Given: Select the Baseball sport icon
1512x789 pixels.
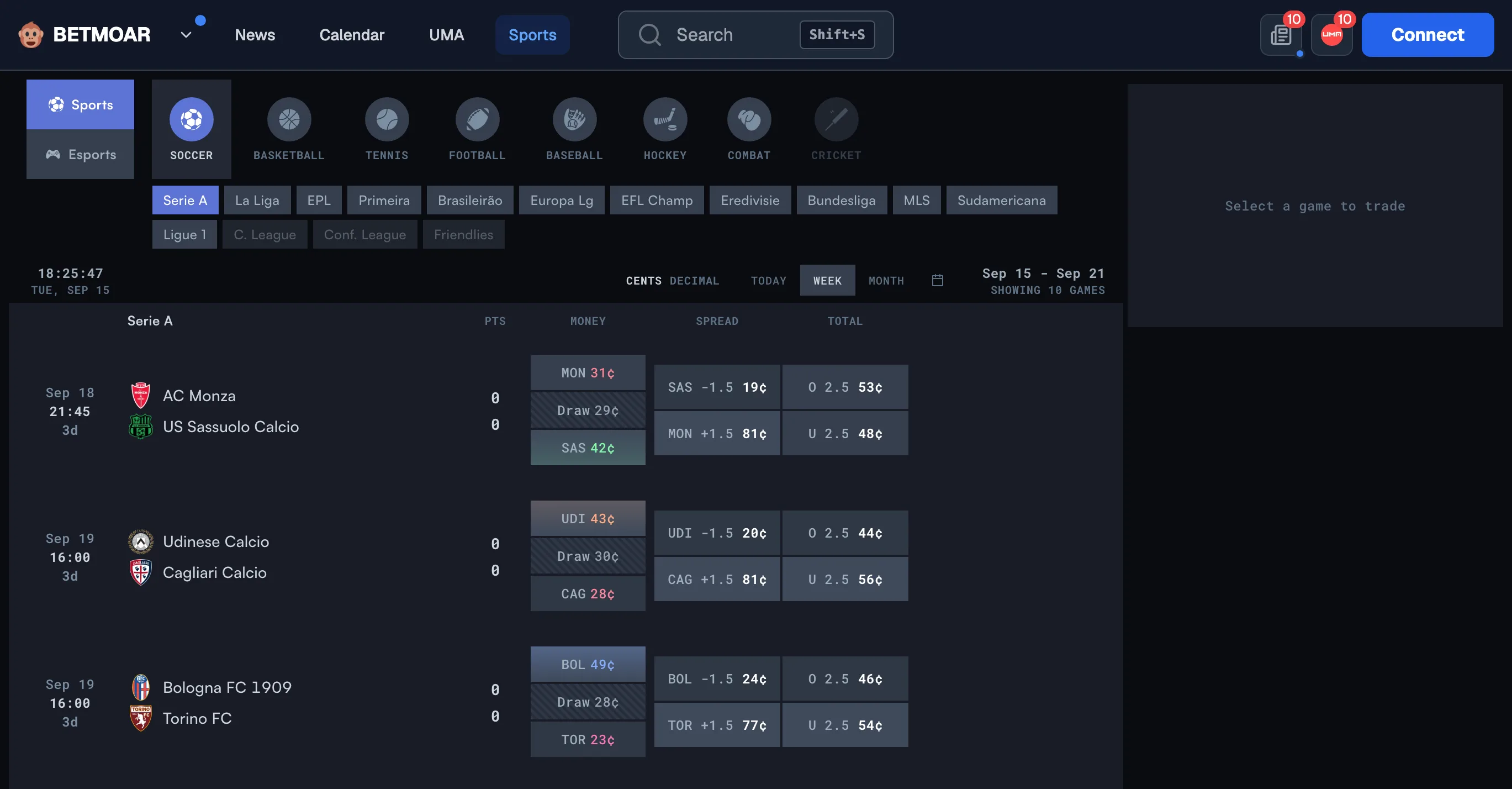Looking at the screenshot, I should tap(575, 119).
